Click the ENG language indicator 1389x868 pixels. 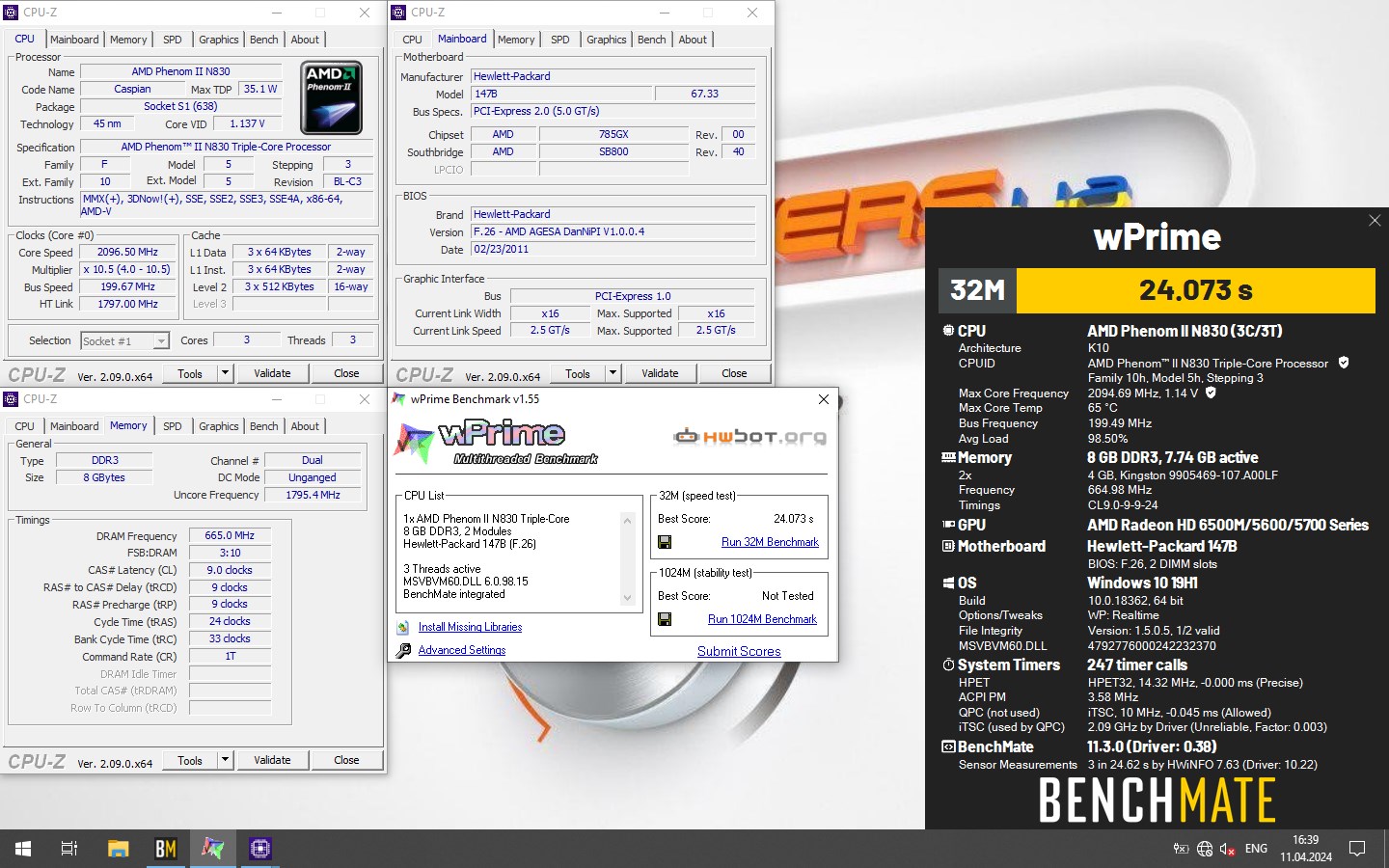coord(1256,849)
